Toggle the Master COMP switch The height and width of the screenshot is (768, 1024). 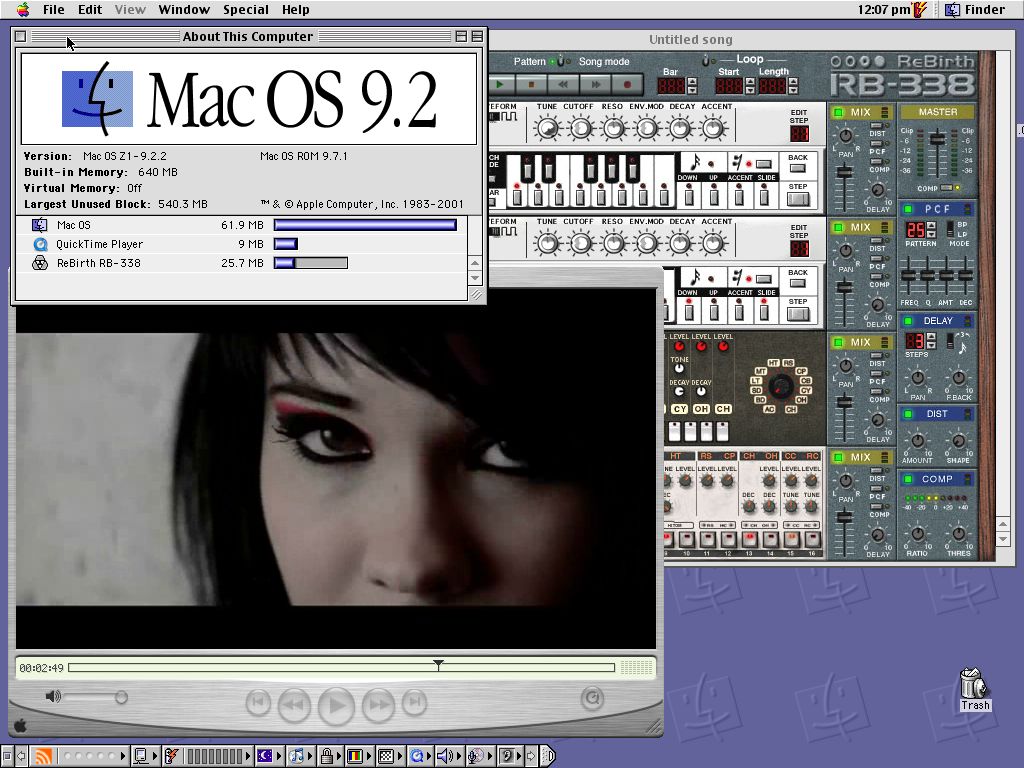tap(946, 188)
